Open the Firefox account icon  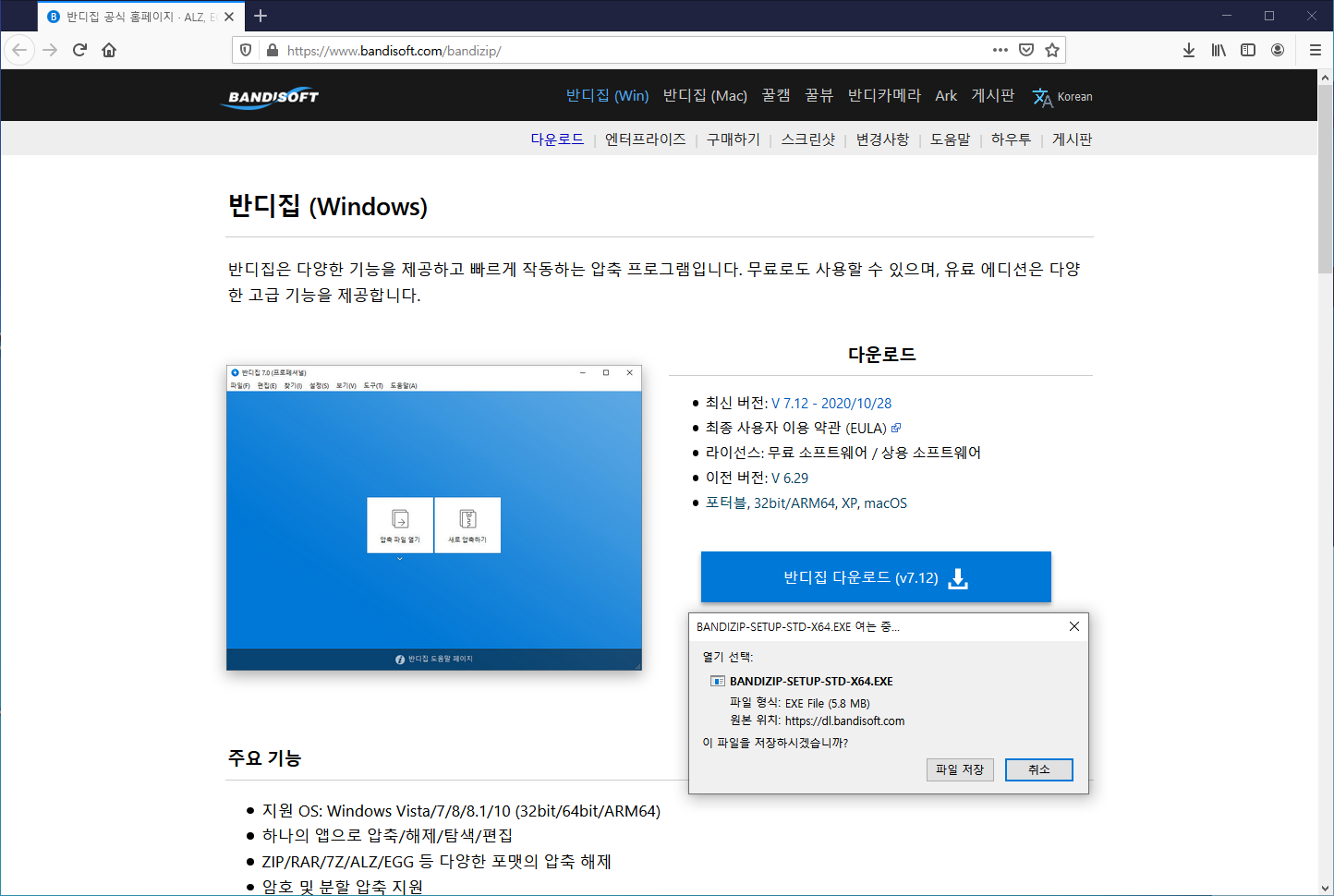[x=1278, y=50]
